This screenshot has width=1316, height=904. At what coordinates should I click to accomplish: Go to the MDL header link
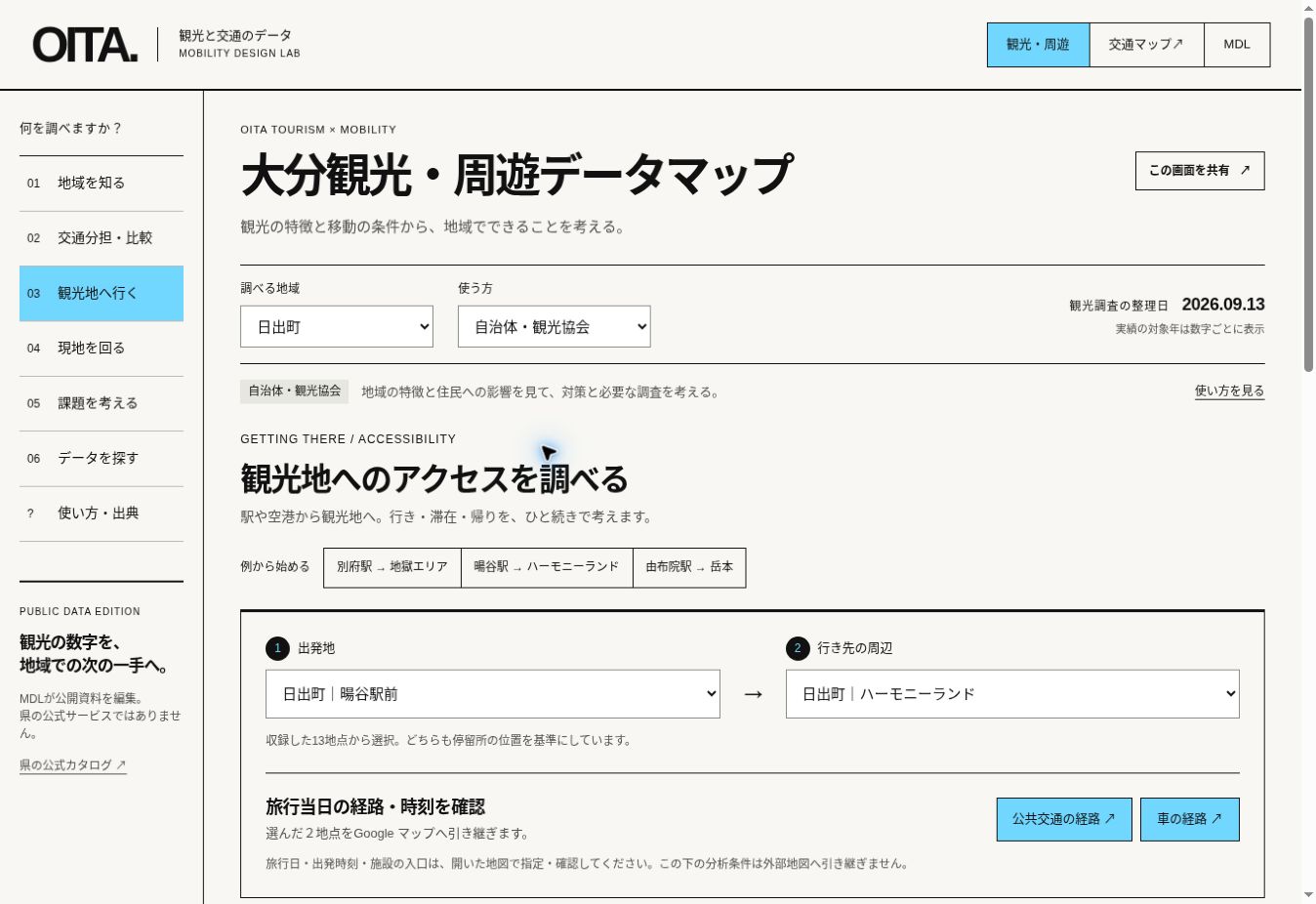(x=1237, y=45)
